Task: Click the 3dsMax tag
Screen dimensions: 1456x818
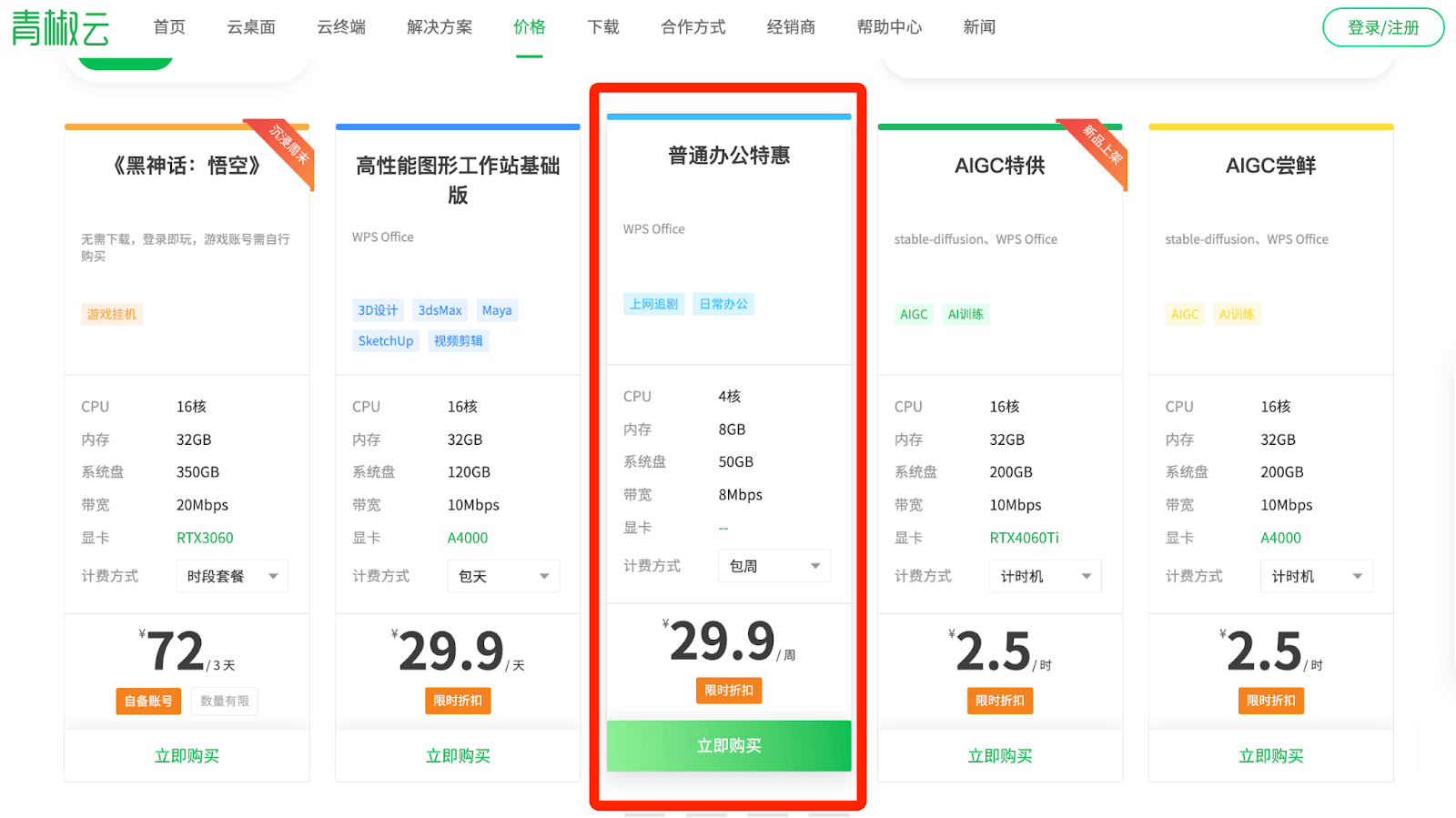Action: [440, 310]
